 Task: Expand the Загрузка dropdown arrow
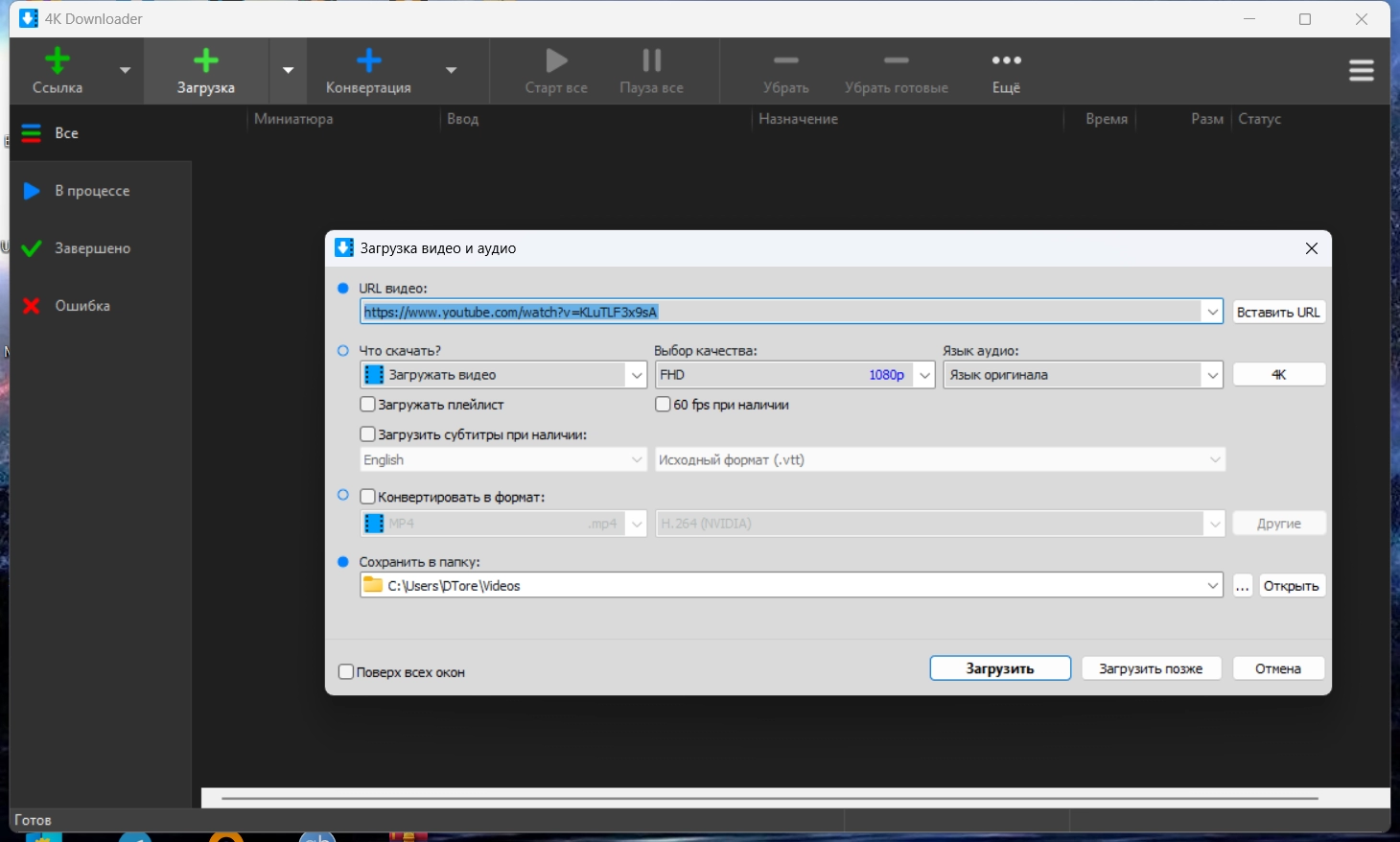point(288,70)
